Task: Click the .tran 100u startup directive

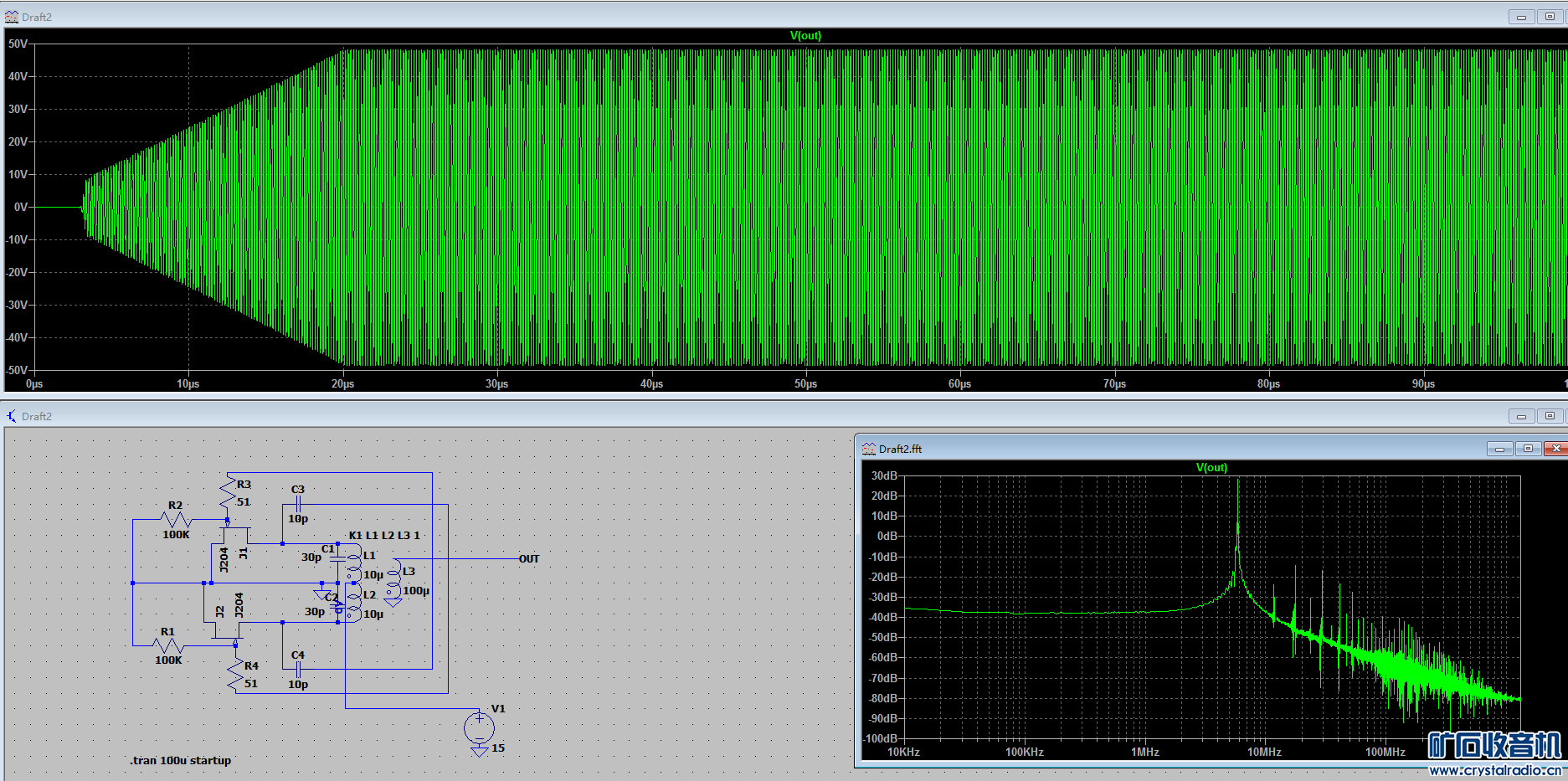Action: pos(181,760)
